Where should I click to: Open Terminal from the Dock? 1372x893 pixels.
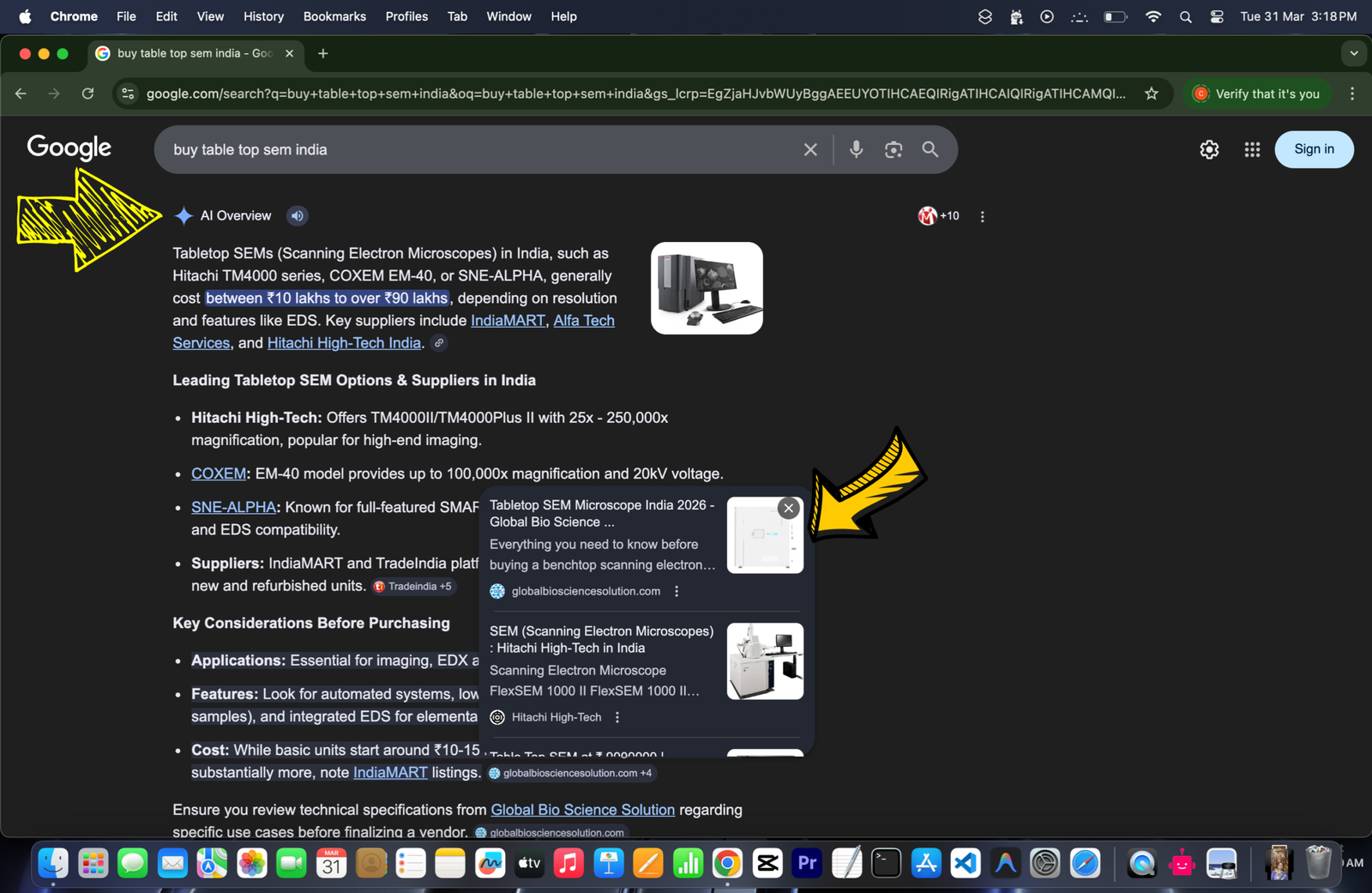pyautogui.click(x=886, y=863)
